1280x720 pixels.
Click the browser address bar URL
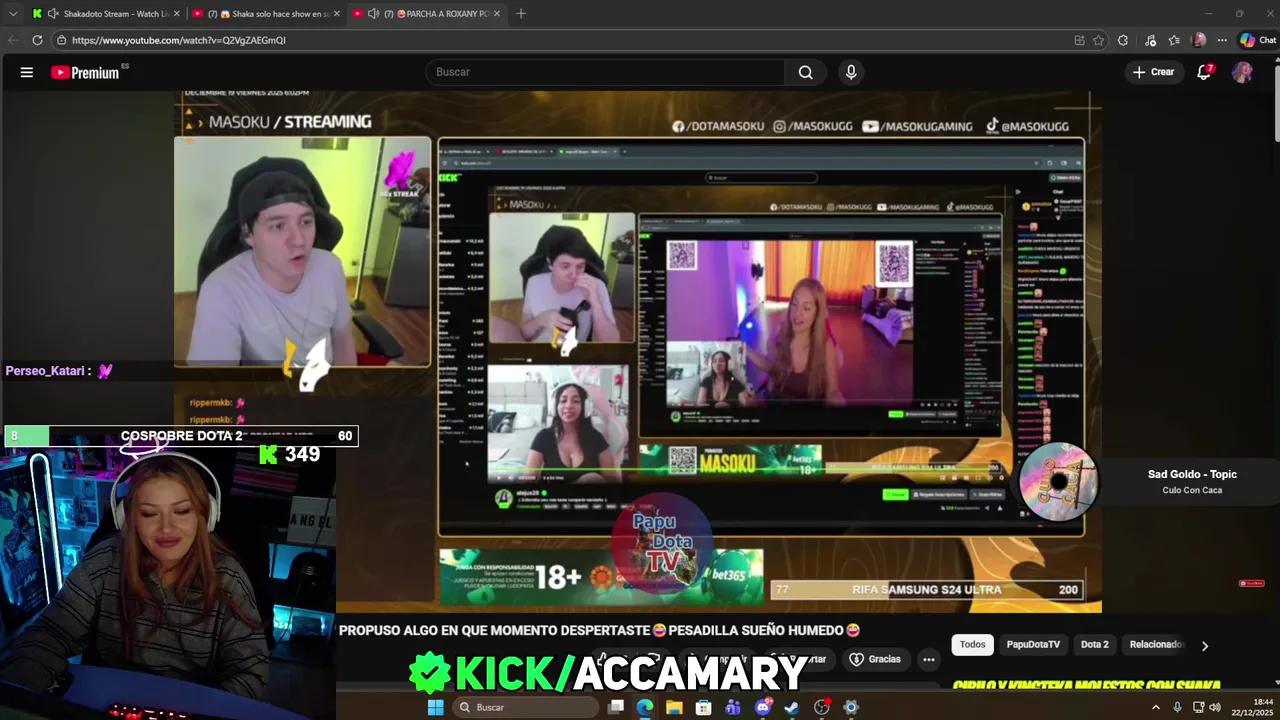coord(179,40)
